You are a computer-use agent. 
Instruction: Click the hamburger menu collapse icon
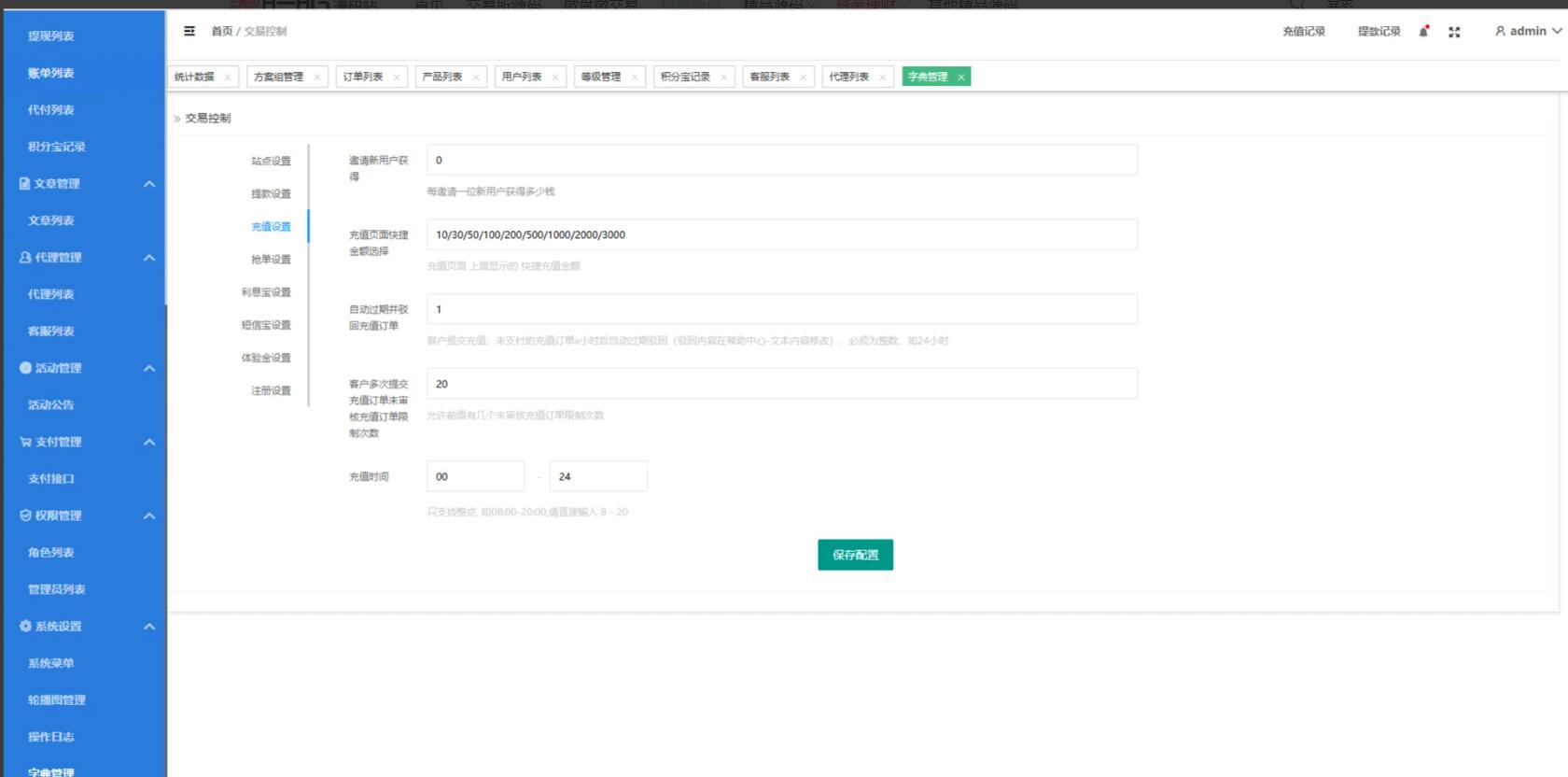click(x=189, y=31)
